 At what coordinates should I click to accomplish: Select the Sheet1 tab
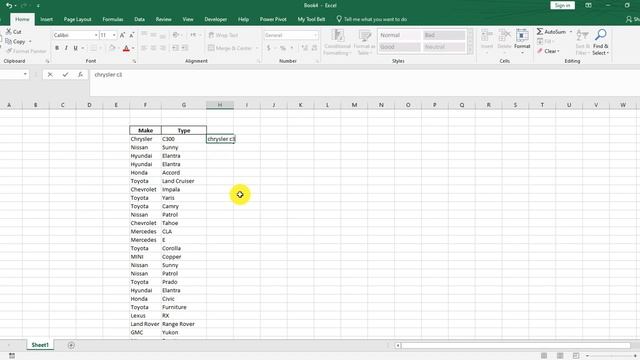pyautogui.click(x=40, y=345)
